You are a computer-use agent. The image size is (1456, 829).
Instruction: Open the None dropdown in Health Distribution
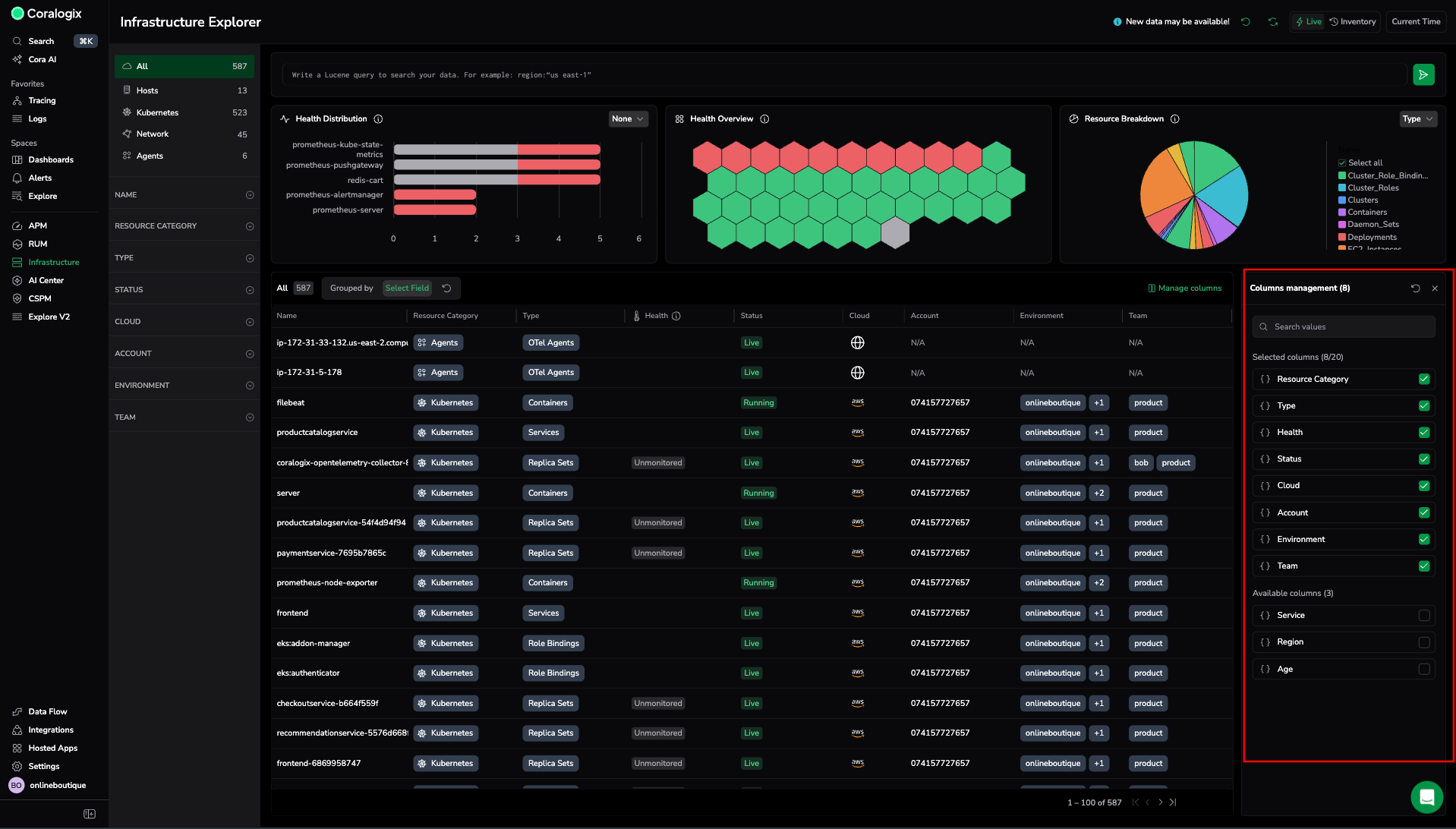(x=628, y=119)
